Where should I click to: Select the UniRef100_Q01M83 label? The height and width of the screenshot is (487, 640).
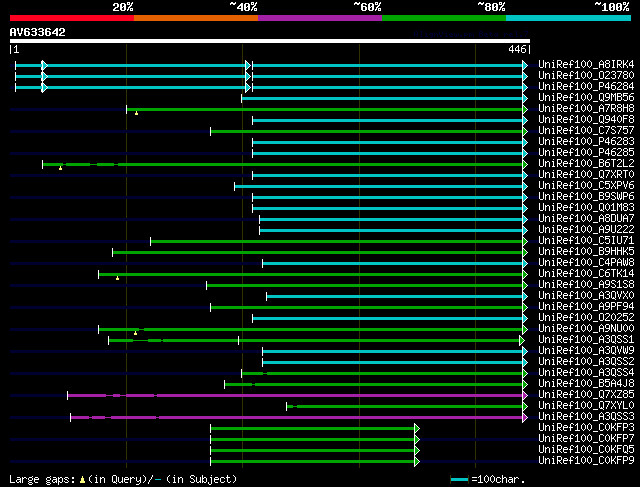click(586, 208)
